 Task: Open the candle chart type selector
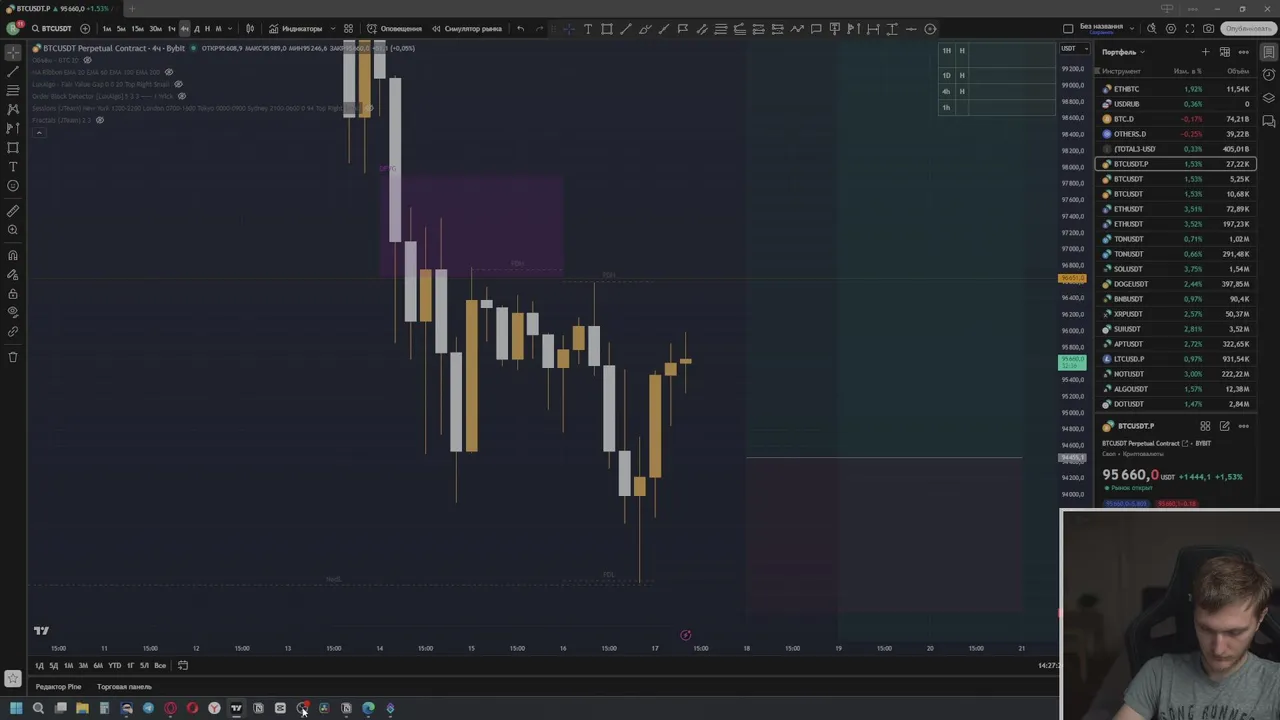click(250, 28)
